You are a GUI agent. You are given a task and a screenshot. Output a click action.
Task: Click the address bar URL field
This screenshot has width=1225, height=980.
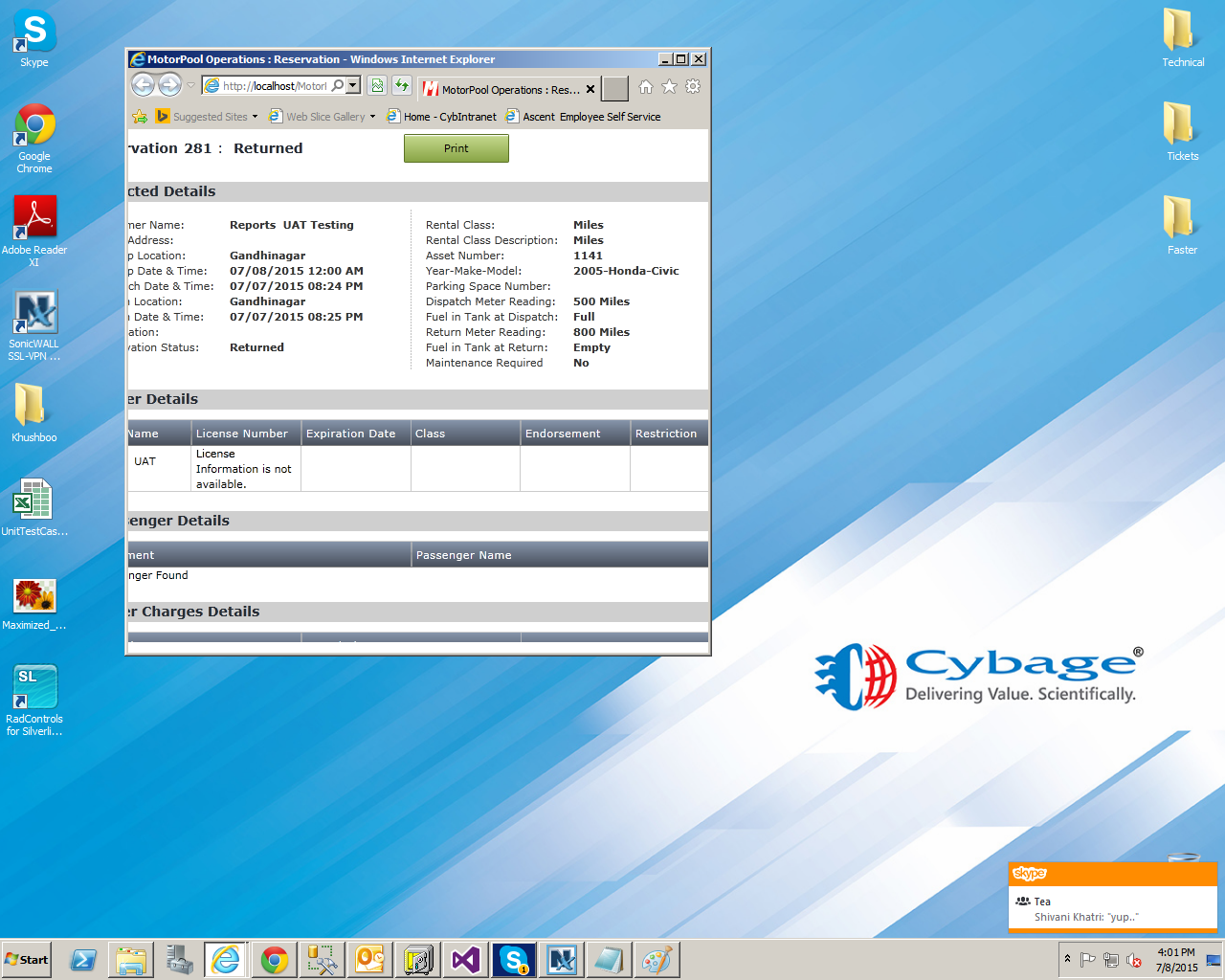coord(275,86)
